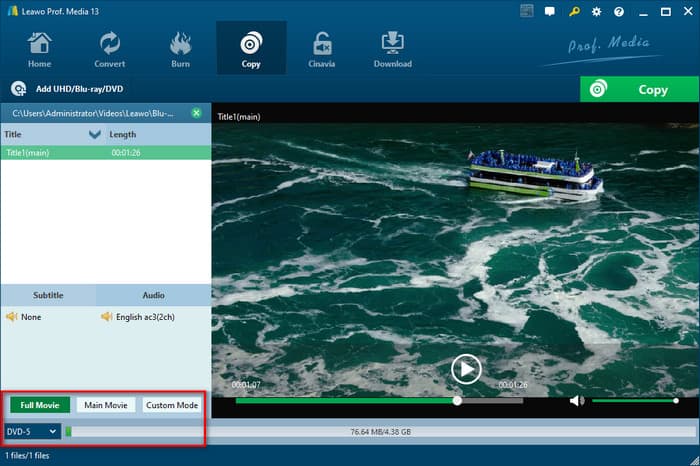Screen dimensions: 700x466
Task: Open settings via the gear icon
Action: (x=596, y=12)
